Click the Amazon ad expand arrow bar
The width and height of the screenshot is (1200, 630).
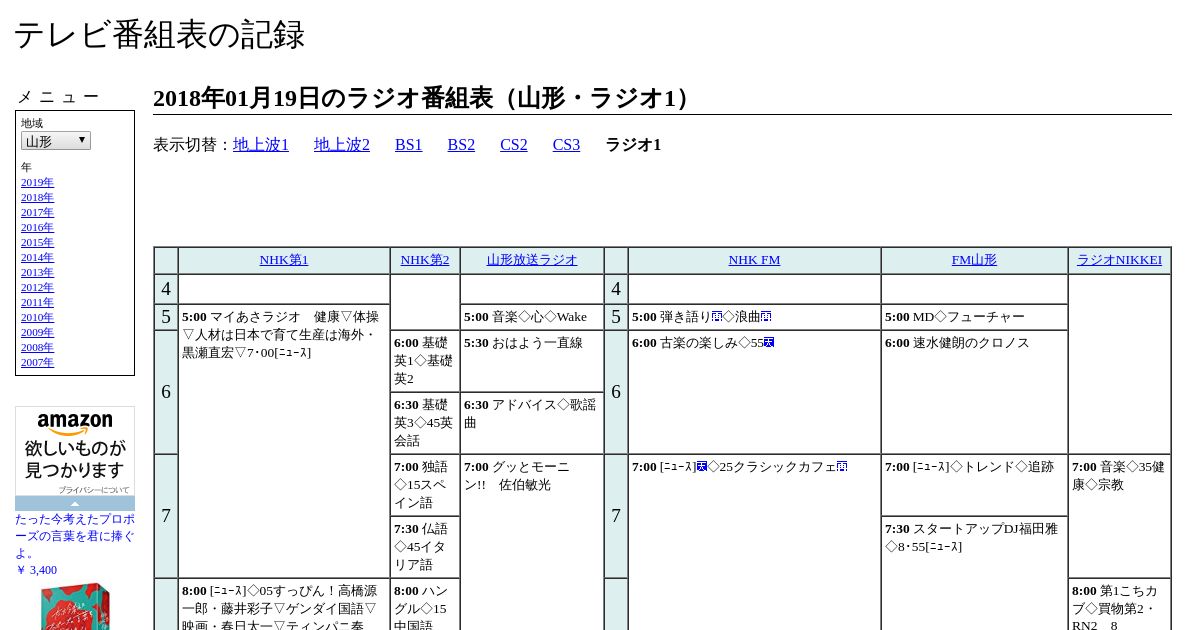(75, 503)
